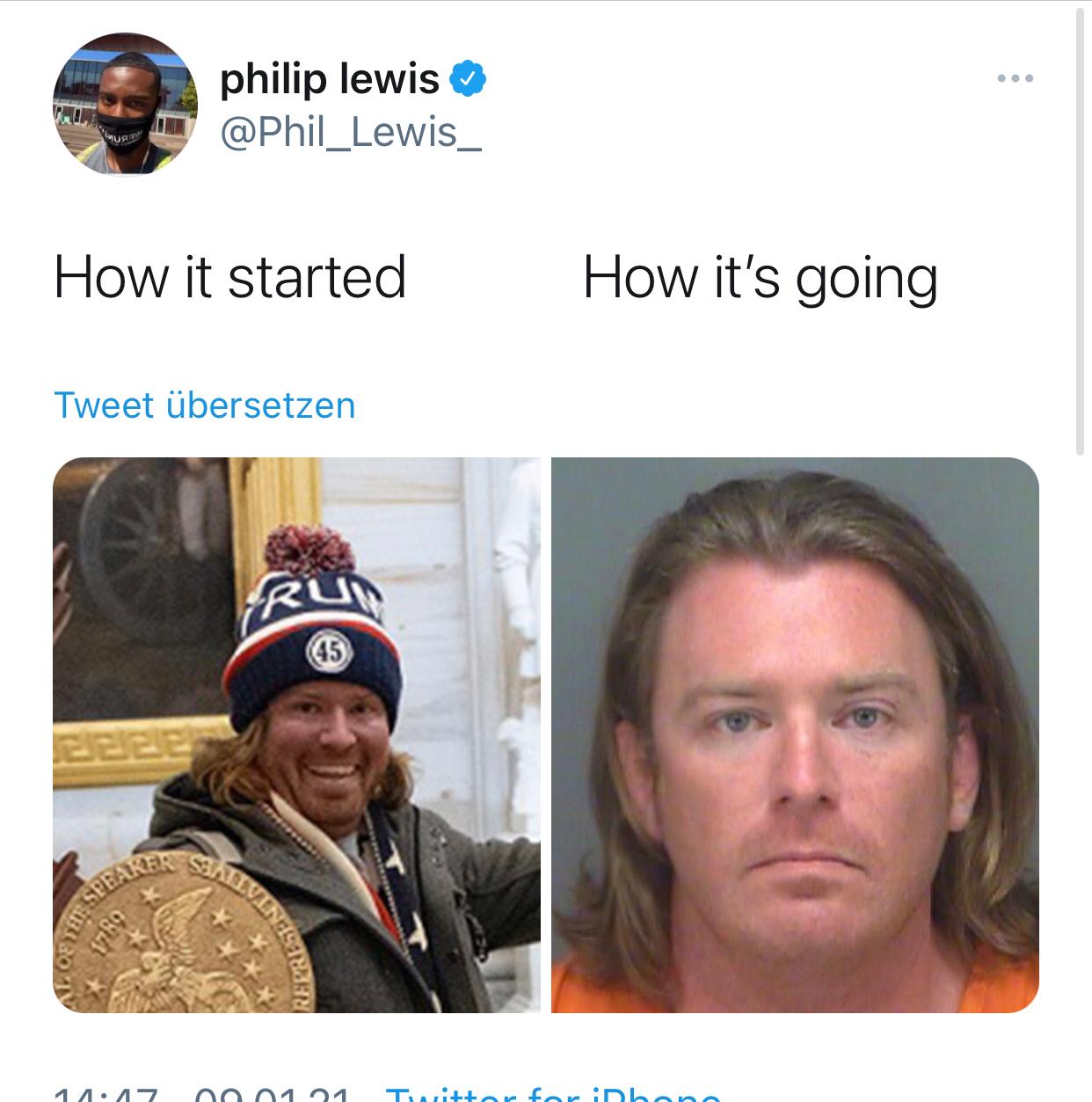Image resolution: width=1092 pixels, height=1102 pixels.
Task: Click the orange shirt in the right photo
Action: click(x=795, y=983)
